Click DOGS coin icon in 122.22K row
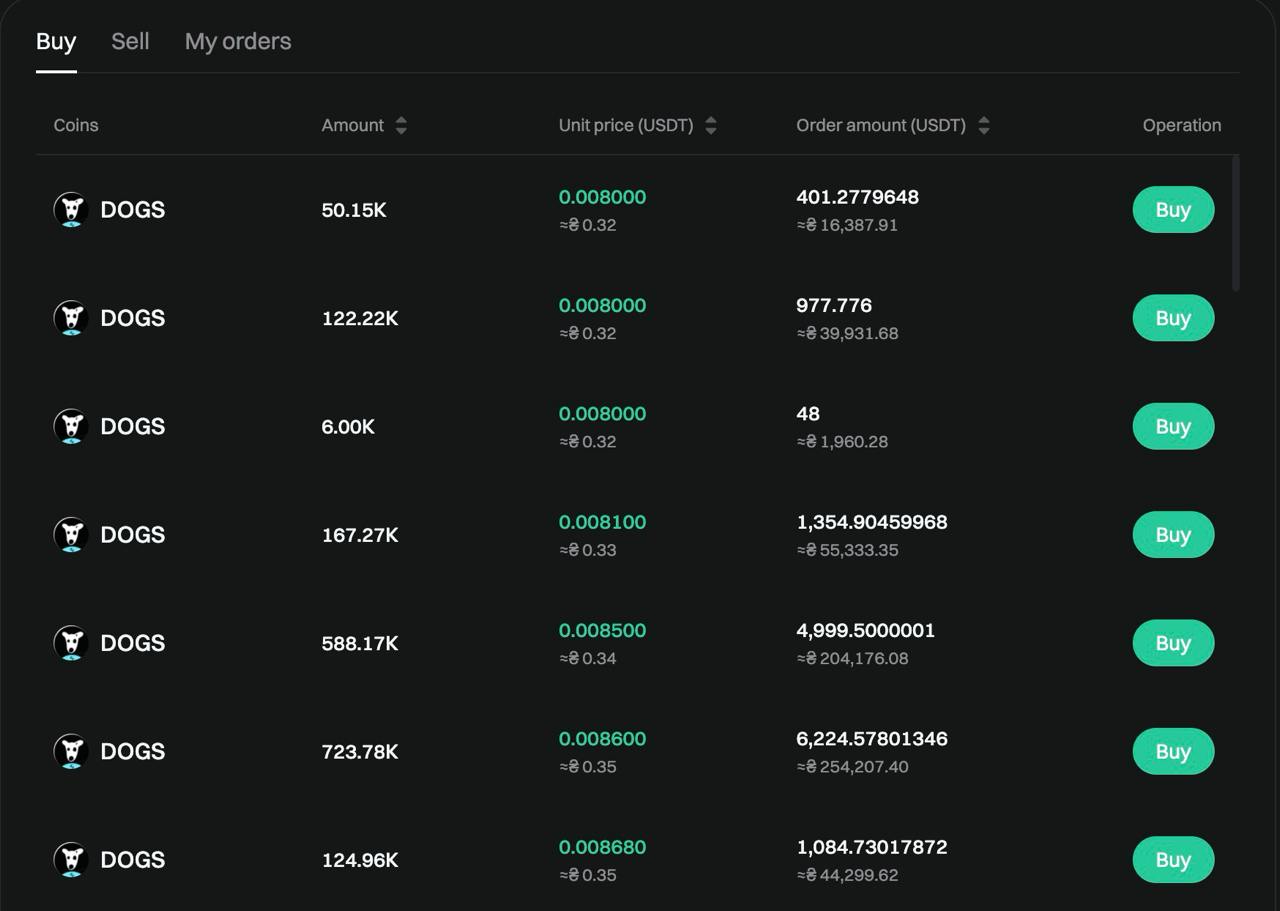 [x=71, y=318]
